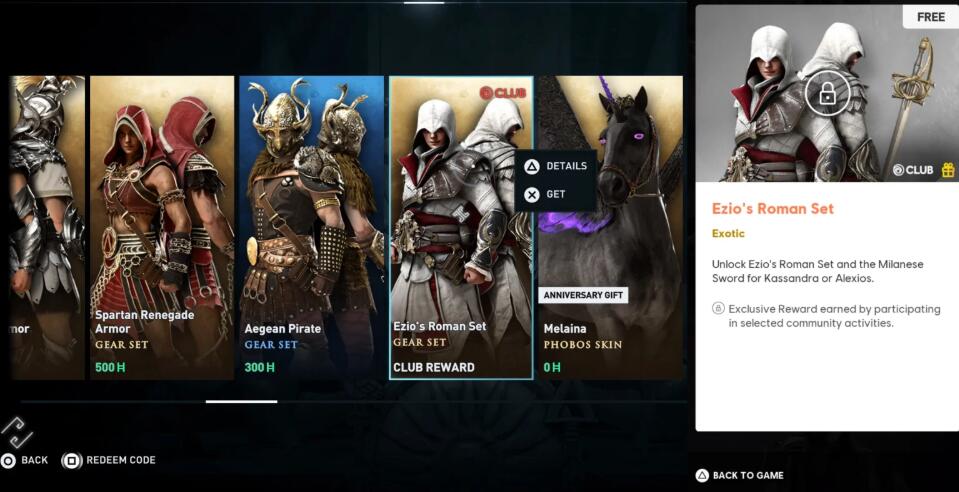Click Back to Game text
This screenshot has width=959, height=492.
pos(748,475)
